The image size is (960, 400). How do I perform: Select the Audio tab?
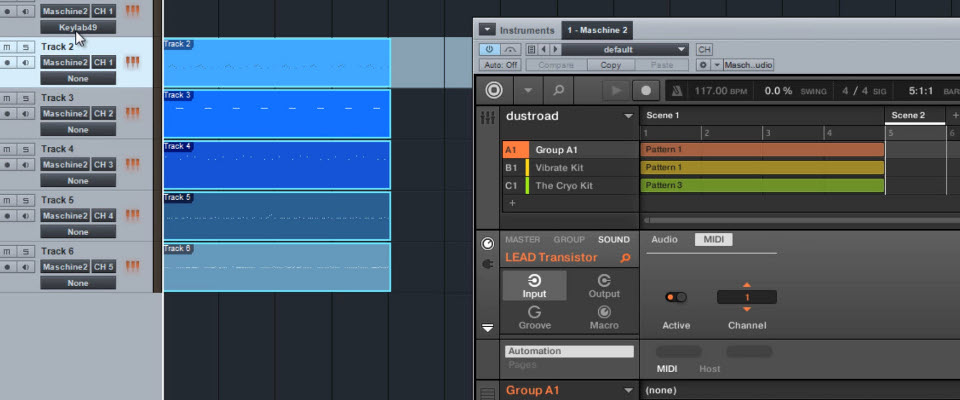point(664,240)
